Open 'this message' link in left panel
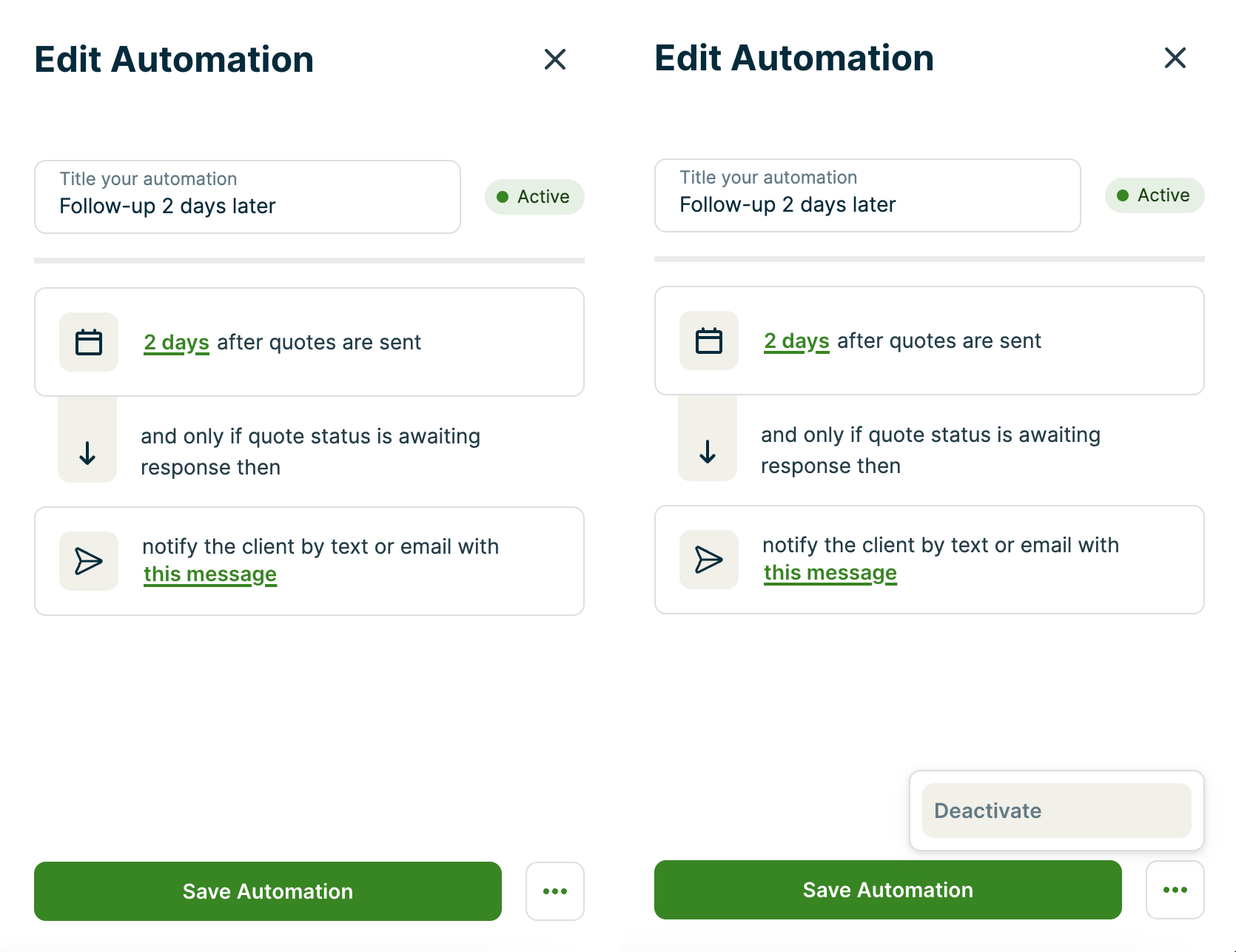The height and width of the screenshot is (952, 1236). tap(210, 574)
